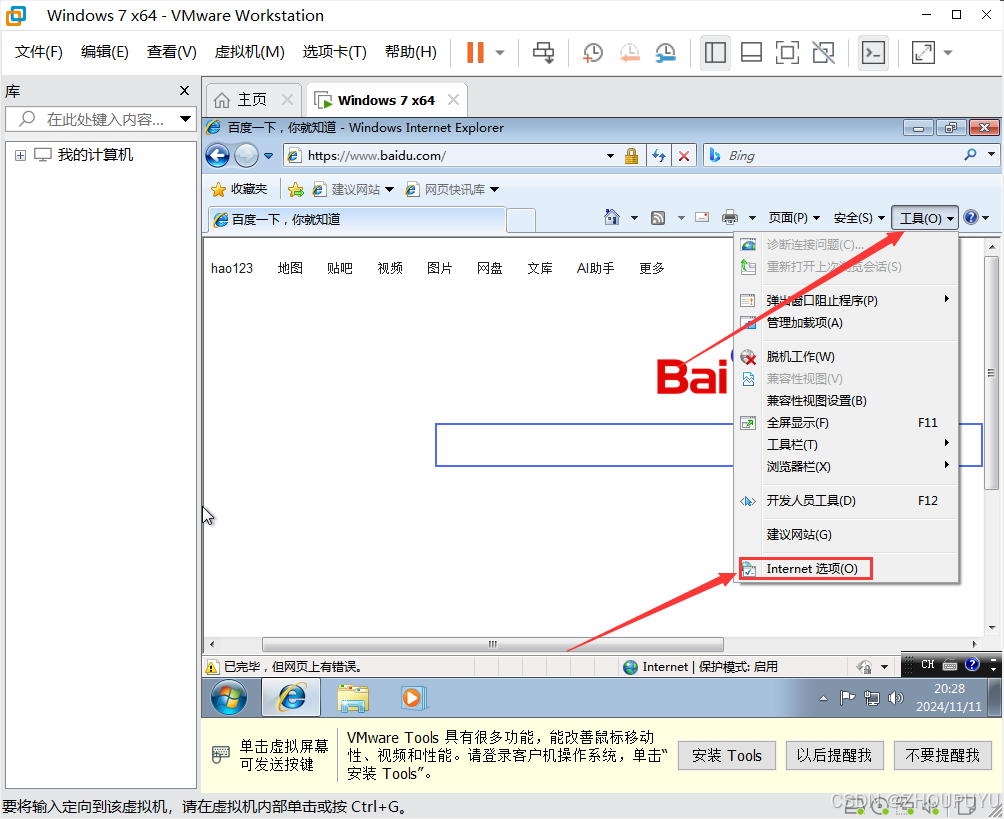Click the horizontal scrollbar in IE
This screenshot has height=819, width=1004.
[492, 644]
